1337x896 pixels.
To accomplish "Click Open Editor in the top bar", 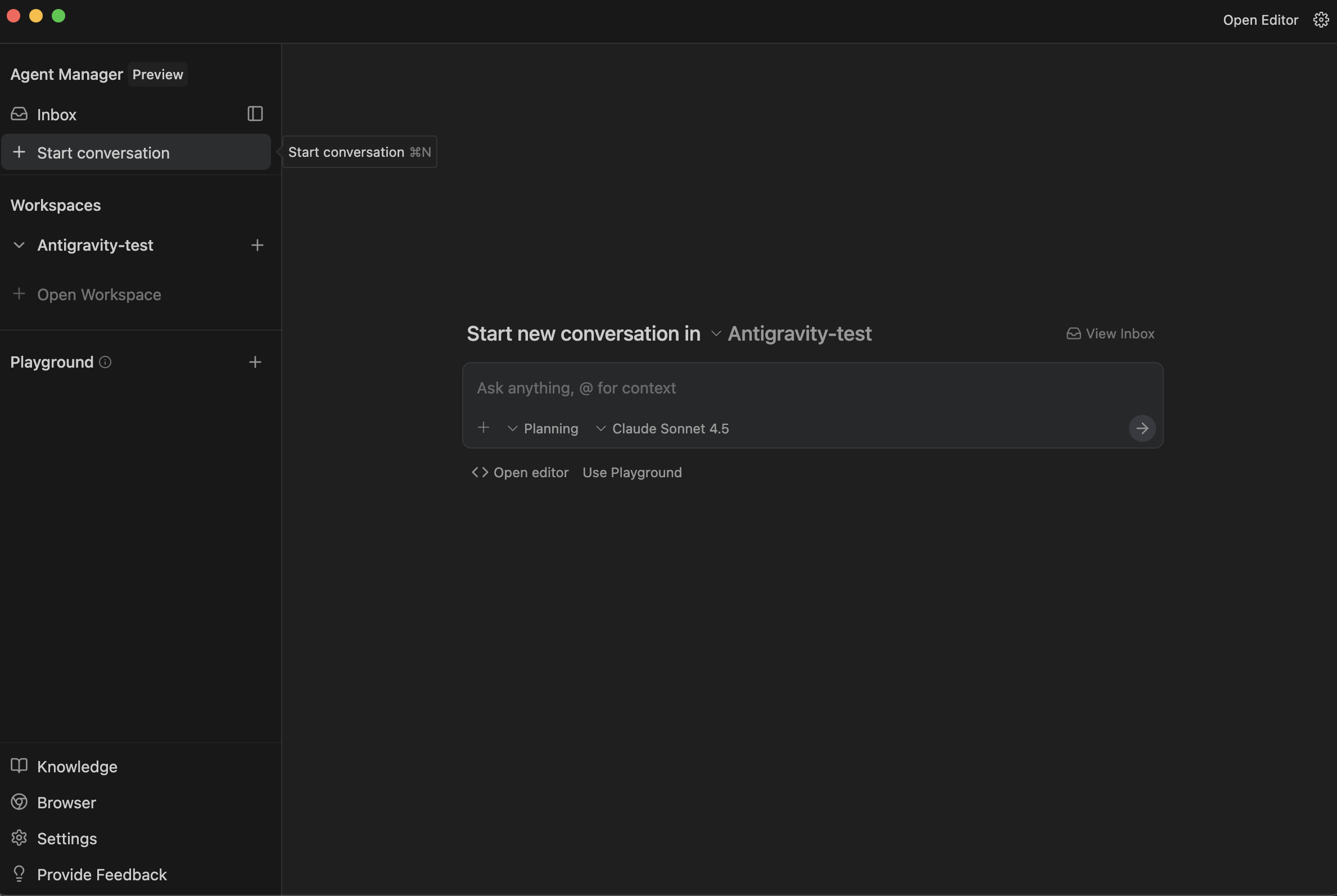I will (1260, 20).
